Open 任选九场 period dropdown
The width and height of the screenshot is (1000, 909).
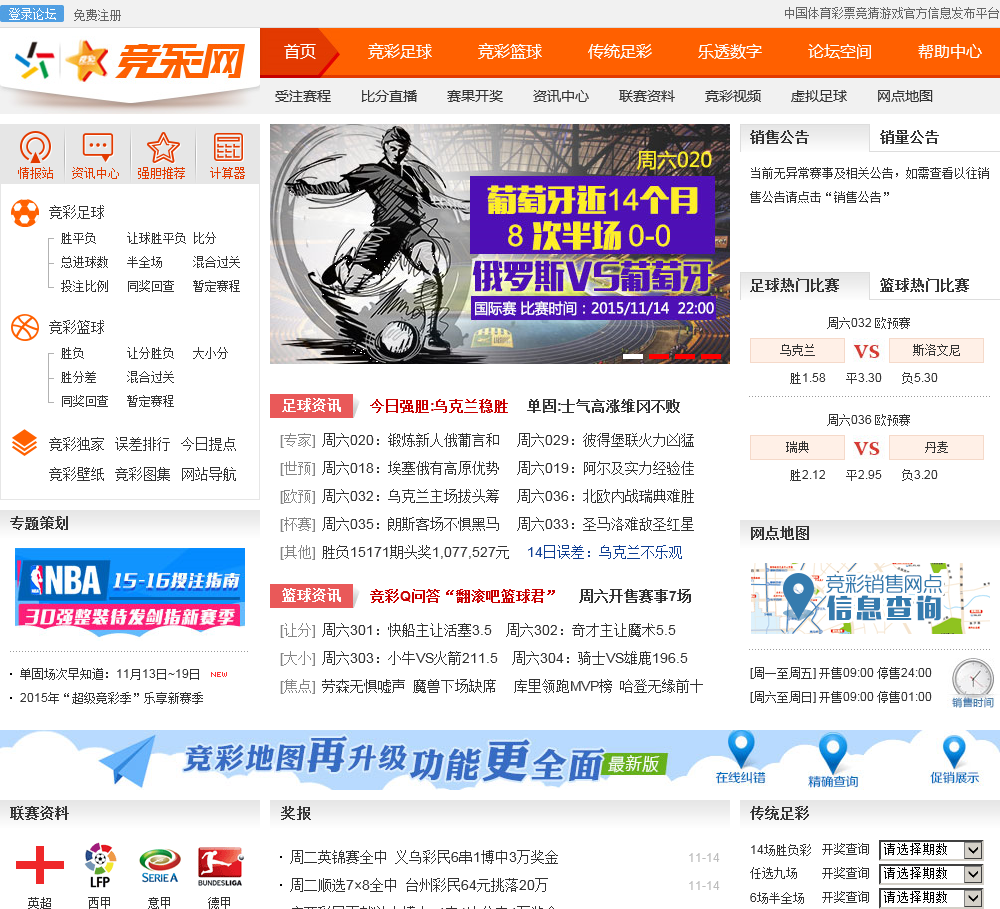(930, 874)
